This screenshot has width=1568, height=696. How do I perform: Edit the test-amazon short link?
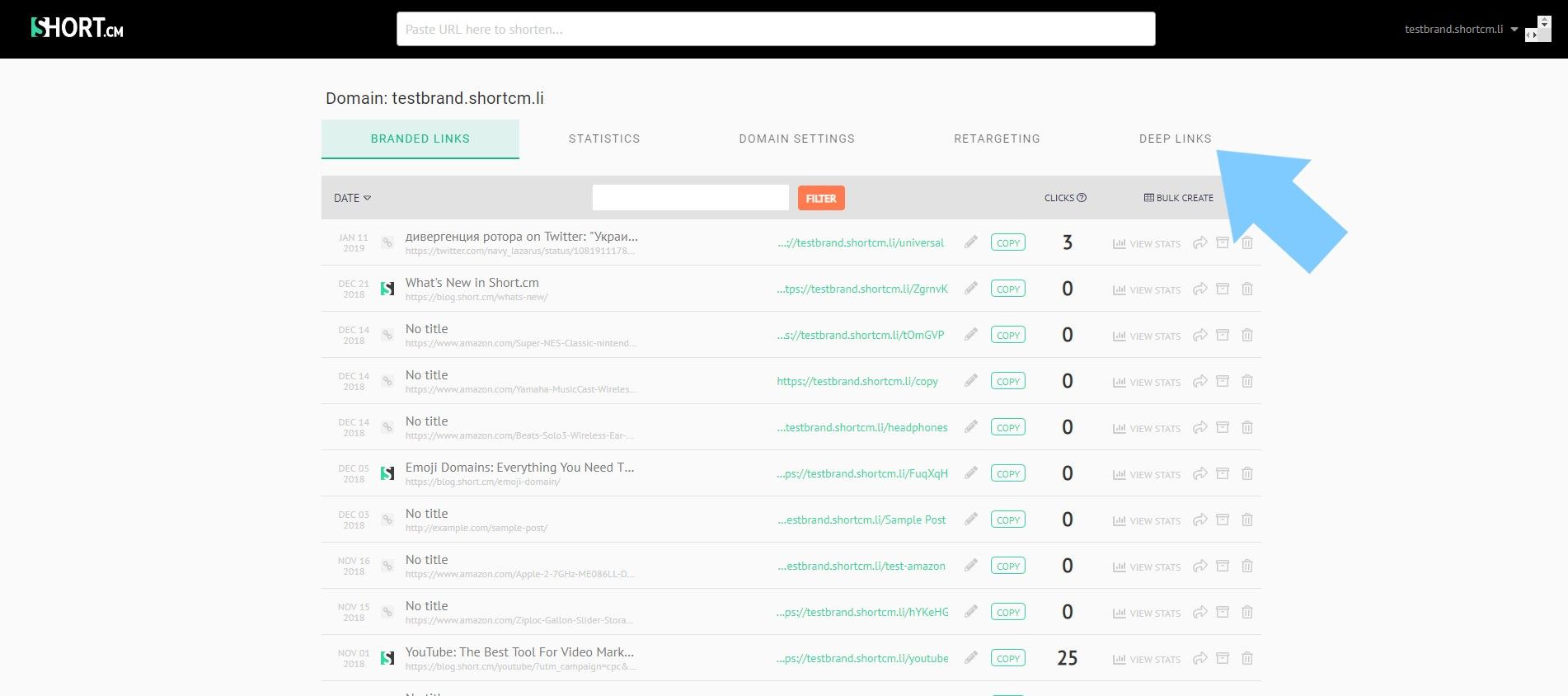point(971,565)
